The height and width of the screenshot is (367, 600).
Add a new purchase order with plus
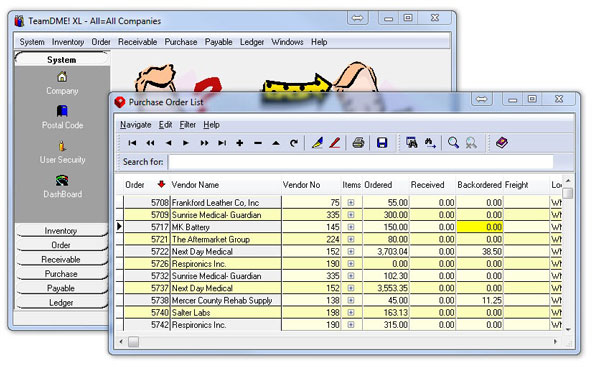(x=240, y=143)
